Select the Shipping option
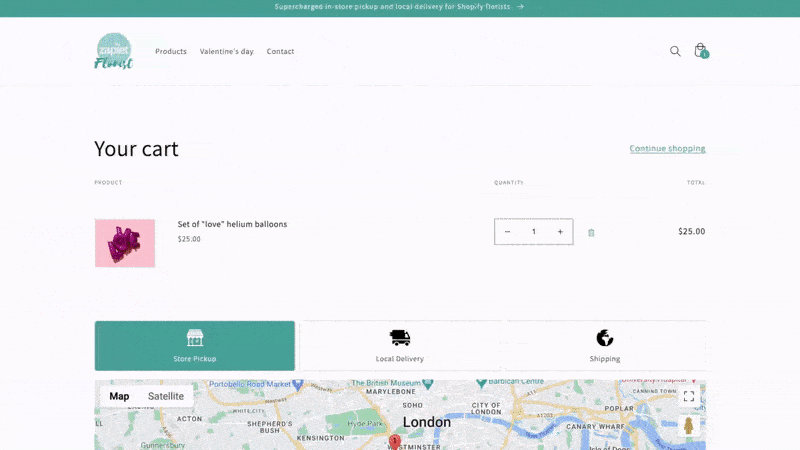Viewport: 800px width, 450px height. (x=605, y=345)
